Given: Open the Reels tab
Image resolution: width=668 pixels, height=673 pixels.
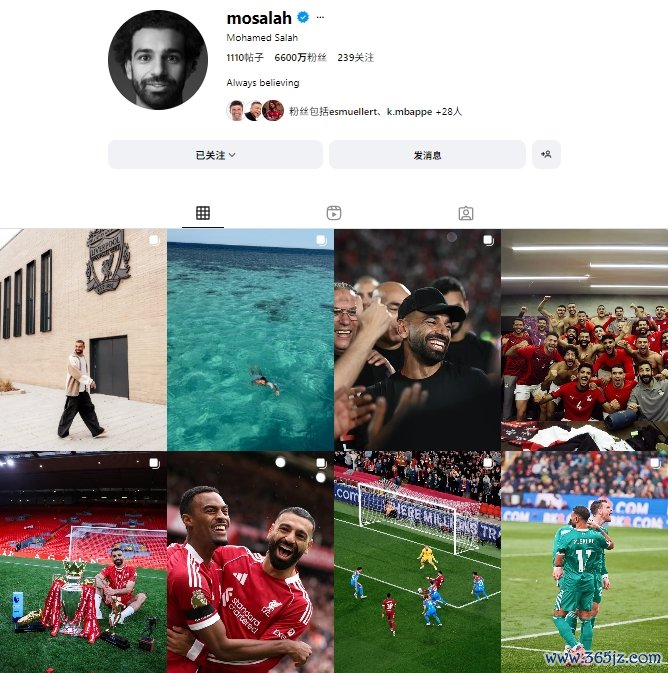Looking at the screenshot, I should click(334, 213).
